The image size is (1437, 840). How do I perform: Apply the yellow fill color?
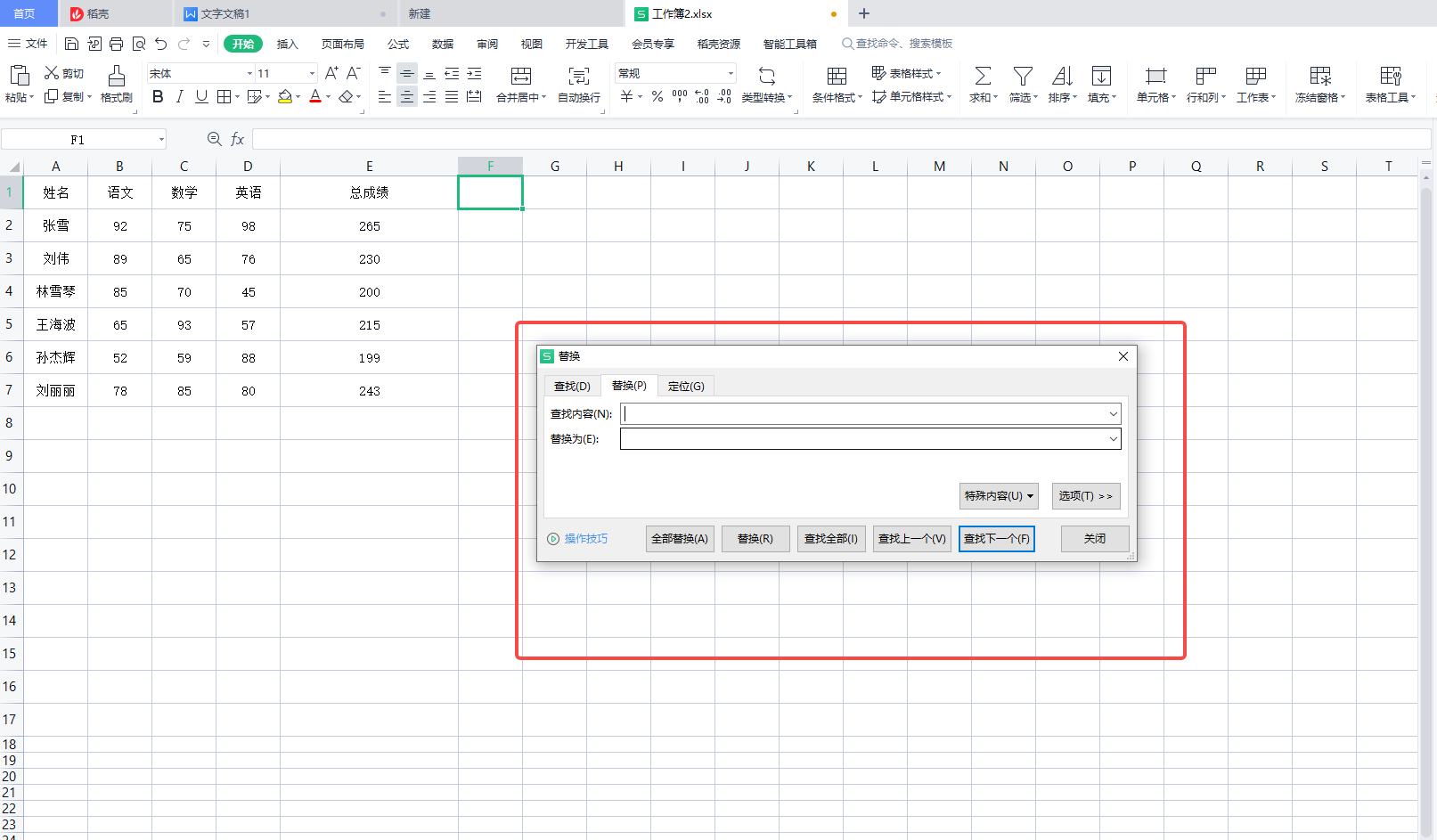285,96
